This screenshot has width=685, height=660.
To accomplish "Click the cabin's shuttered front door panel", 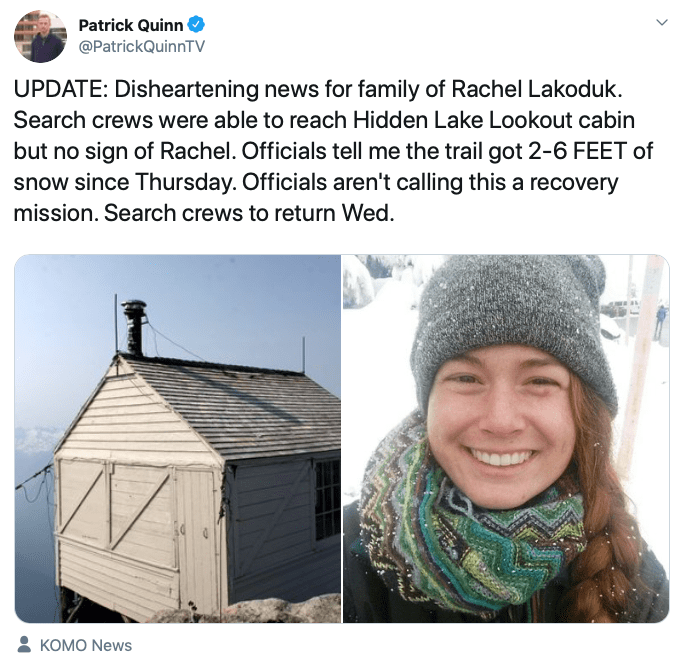I will (115, 507).
